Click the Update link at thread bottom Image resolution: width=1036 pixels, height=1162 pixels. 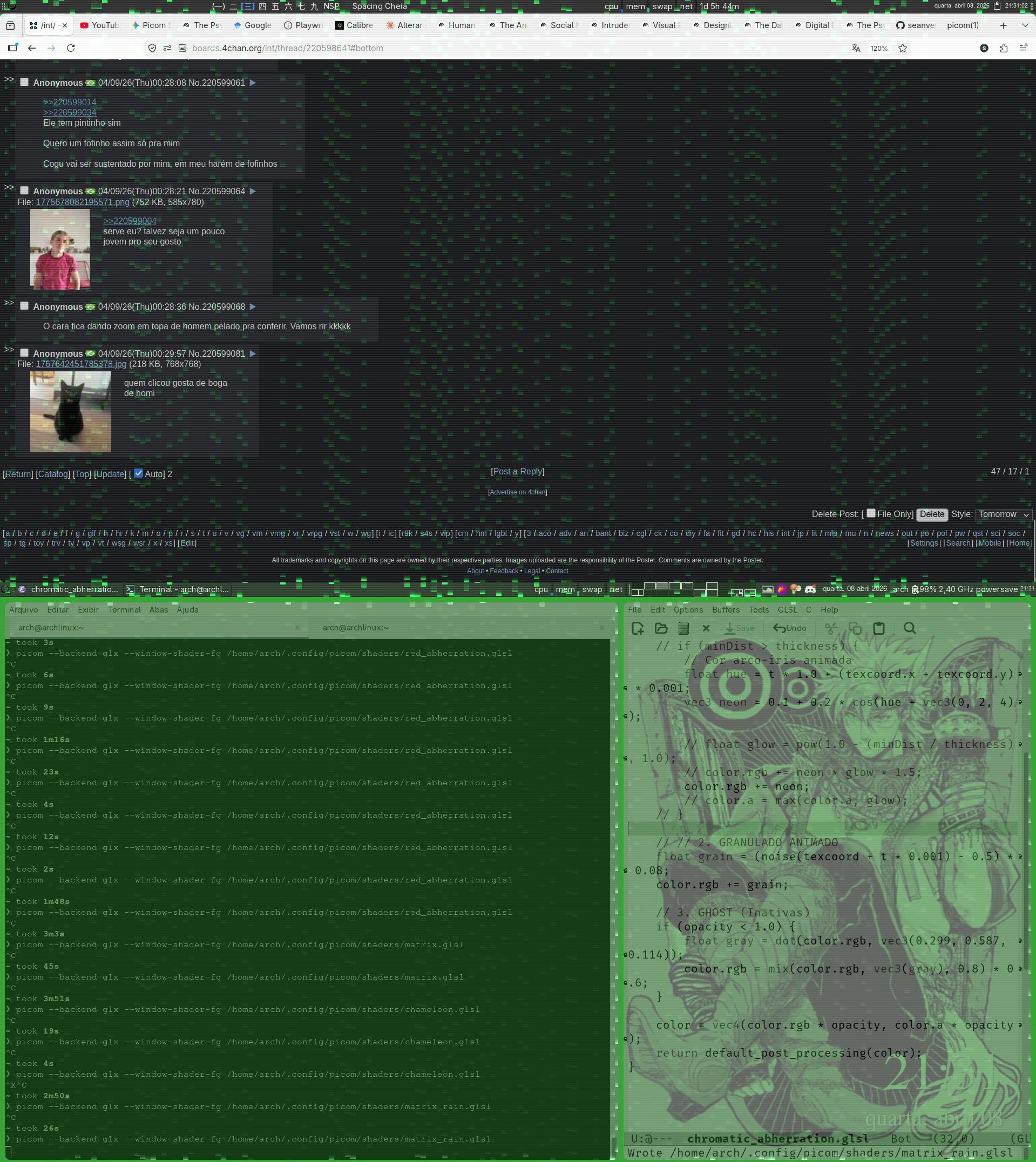(110, 474)
